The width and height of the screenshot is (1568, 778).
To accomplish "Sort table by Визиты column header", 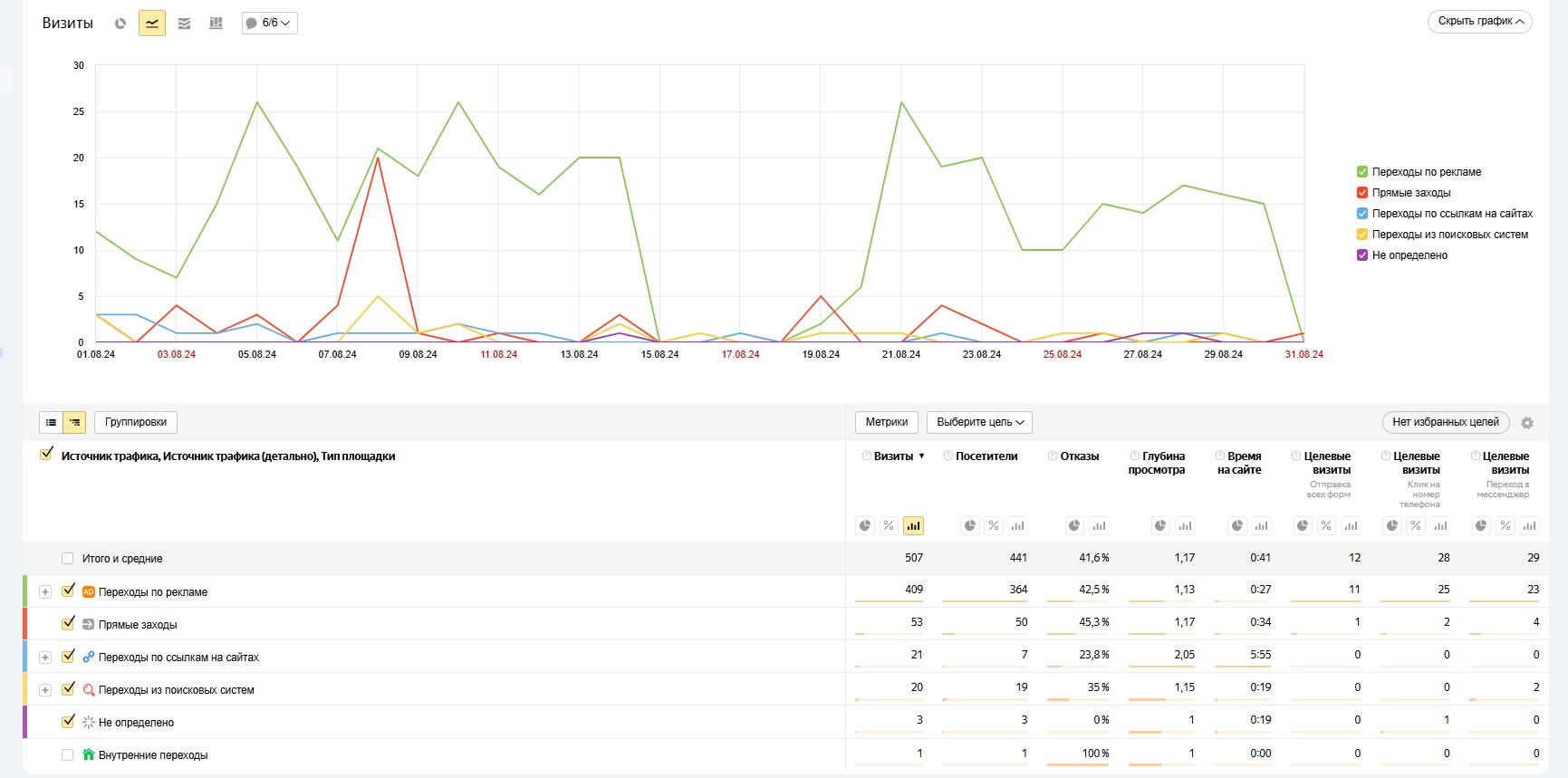I will point(894,456).
